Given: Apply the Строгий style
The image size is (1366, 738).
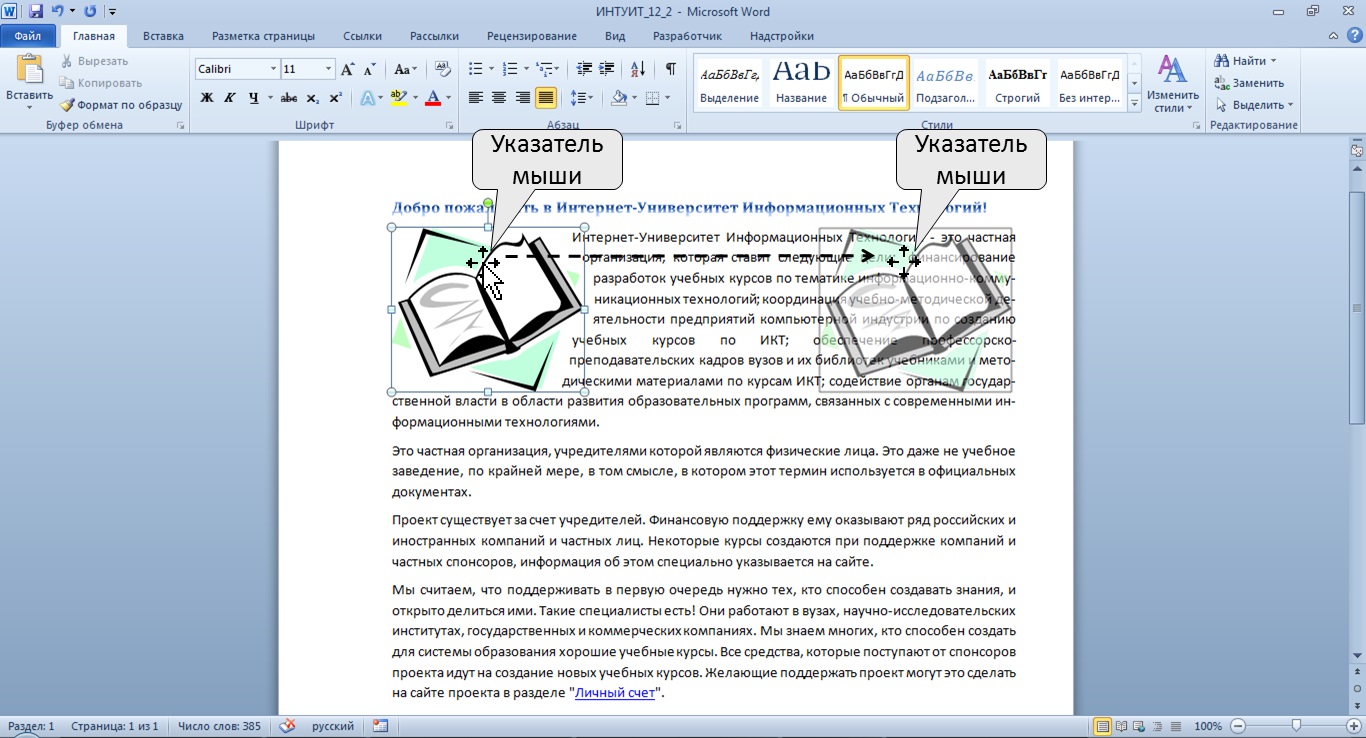Looking at the screenshot, I should point(1017,82).
